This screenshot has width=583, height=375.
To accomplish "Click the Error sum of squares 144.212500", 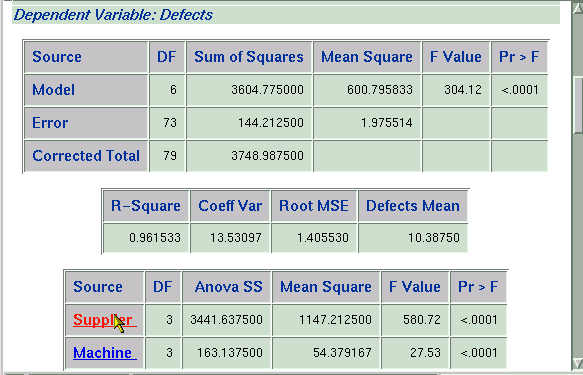I will (x=271, y=123).
